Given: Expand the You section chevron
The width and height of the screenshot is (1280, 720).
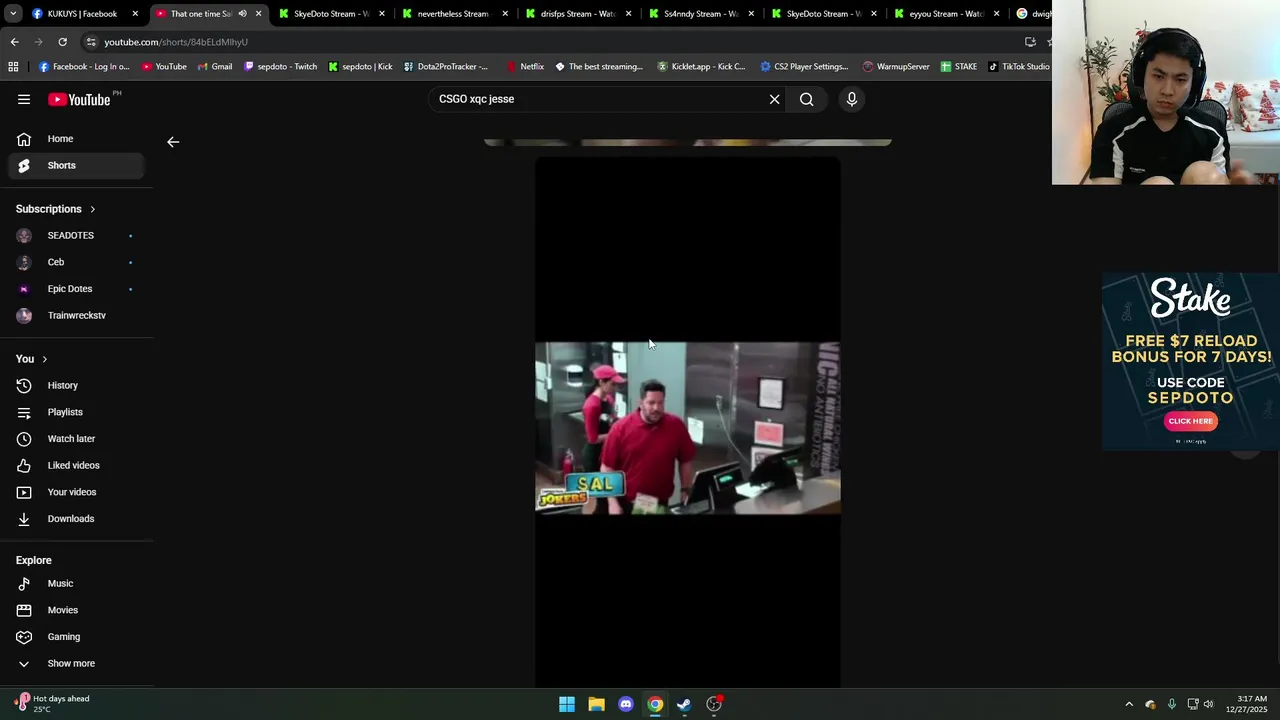Looking at the screenshot, I should coord(44,359).
